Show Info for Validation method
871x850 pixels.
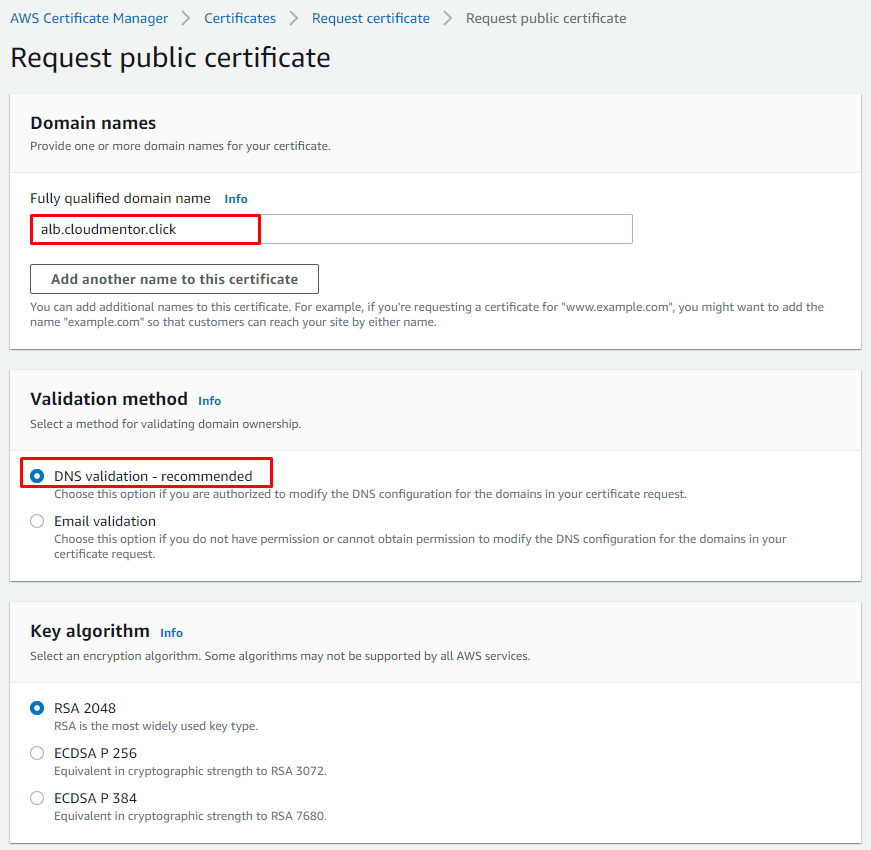click(x=209, y=400)
